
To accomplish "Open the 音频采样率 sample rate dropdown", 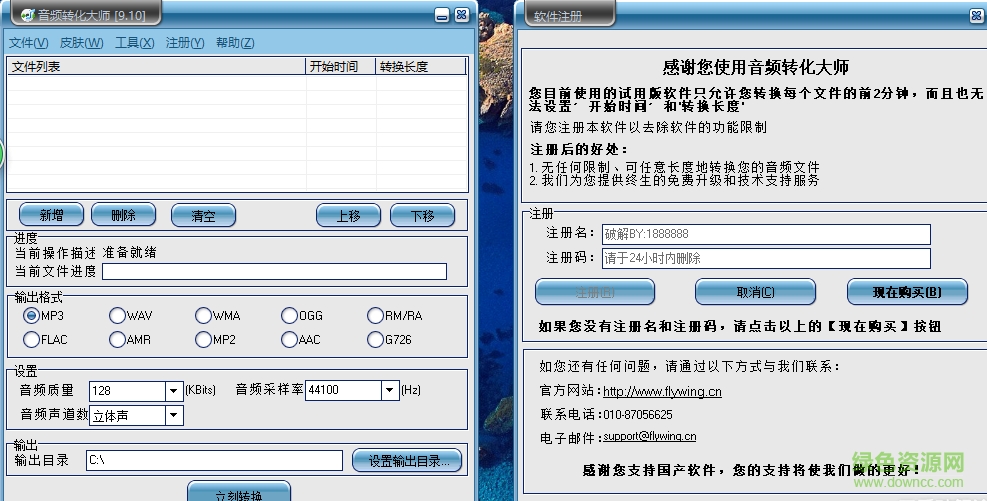I will [389, 390].
